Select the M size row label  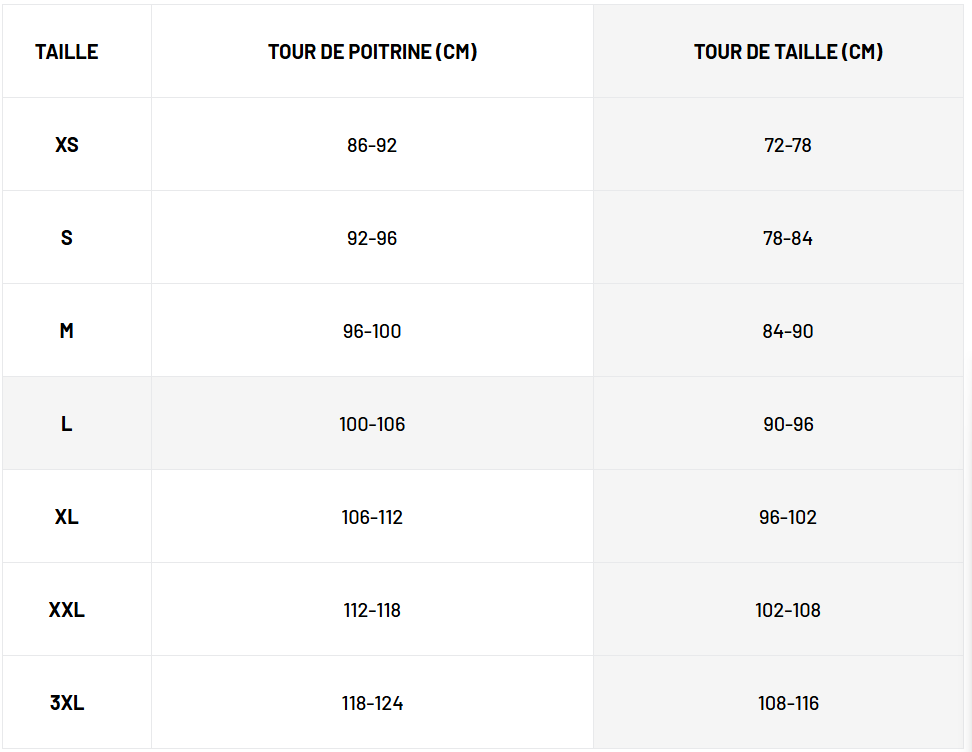(x=67, y=331)
